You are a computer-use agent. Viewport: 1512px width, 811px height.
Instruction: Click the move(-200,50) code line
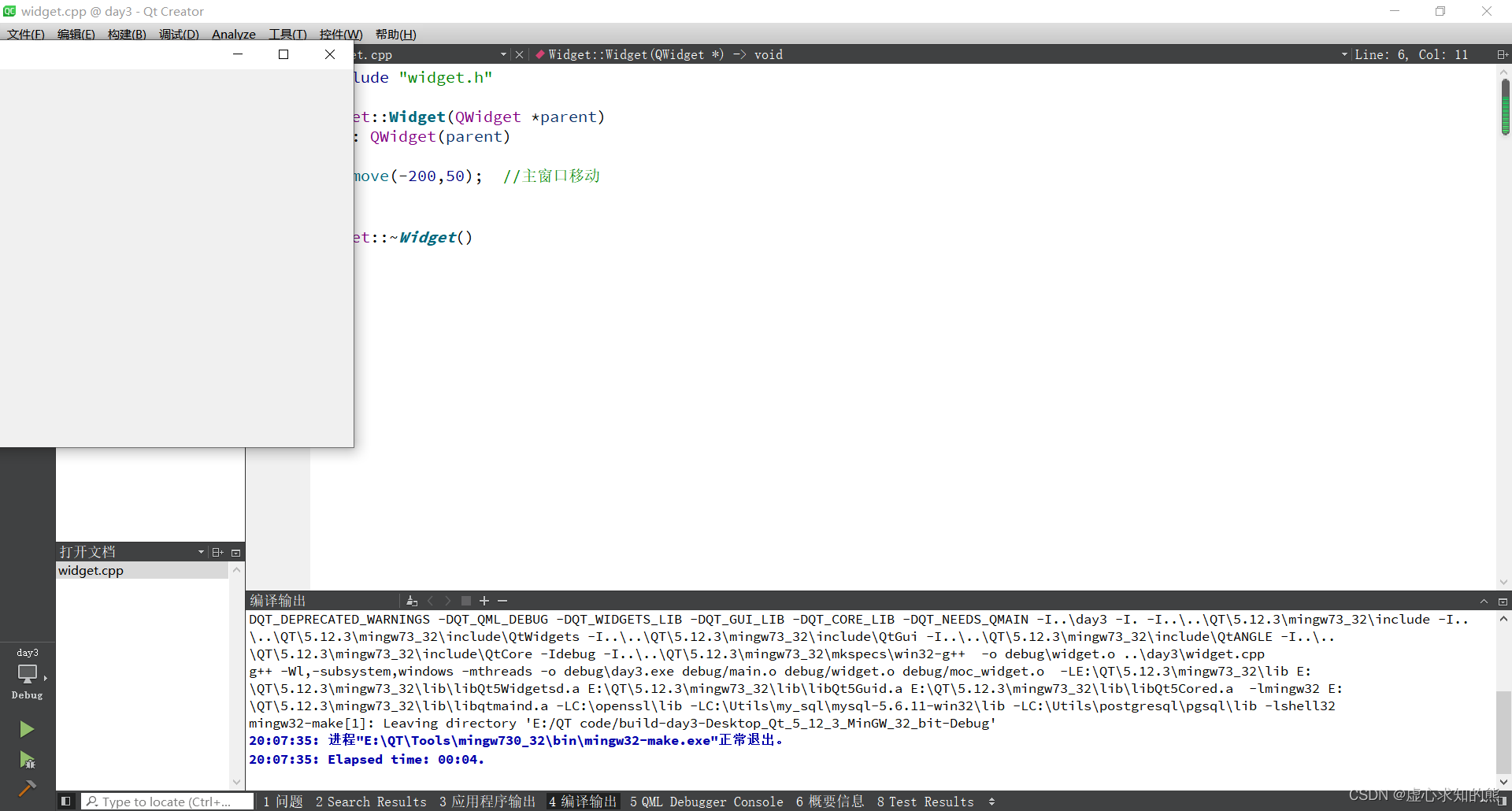tap(477, 176)
